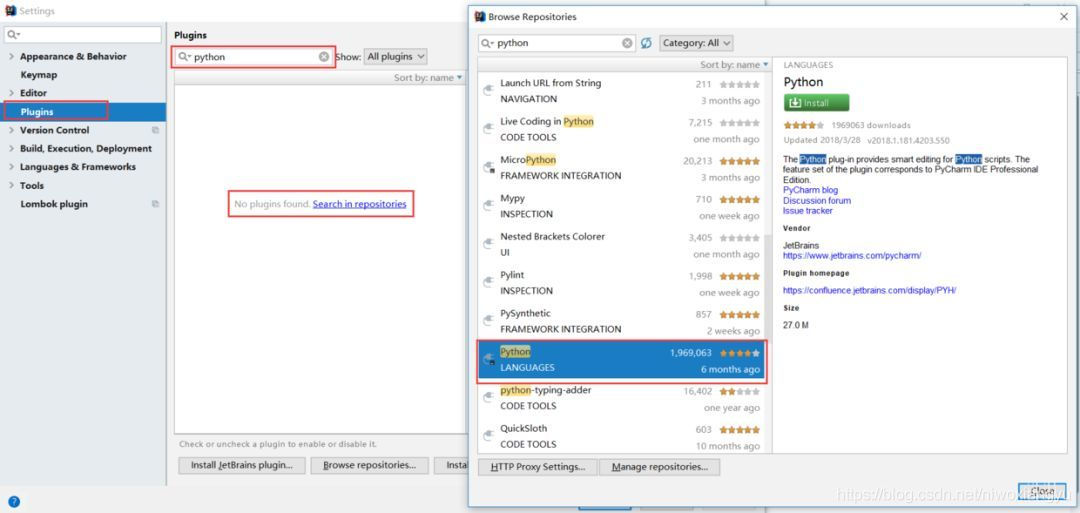The image size is (1080, 513).
Task: Open the jetbrains.com/pycharm vendor link
Action: point(852,255)
